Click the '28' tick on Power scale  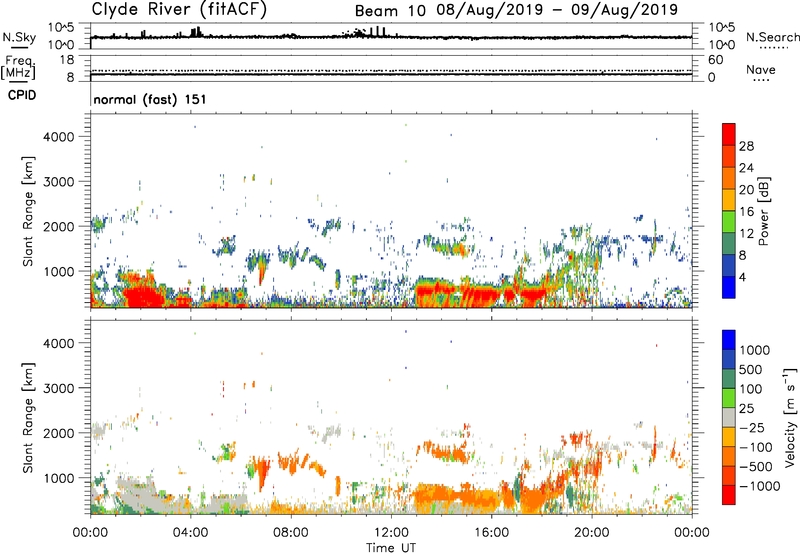pos(746,146)
